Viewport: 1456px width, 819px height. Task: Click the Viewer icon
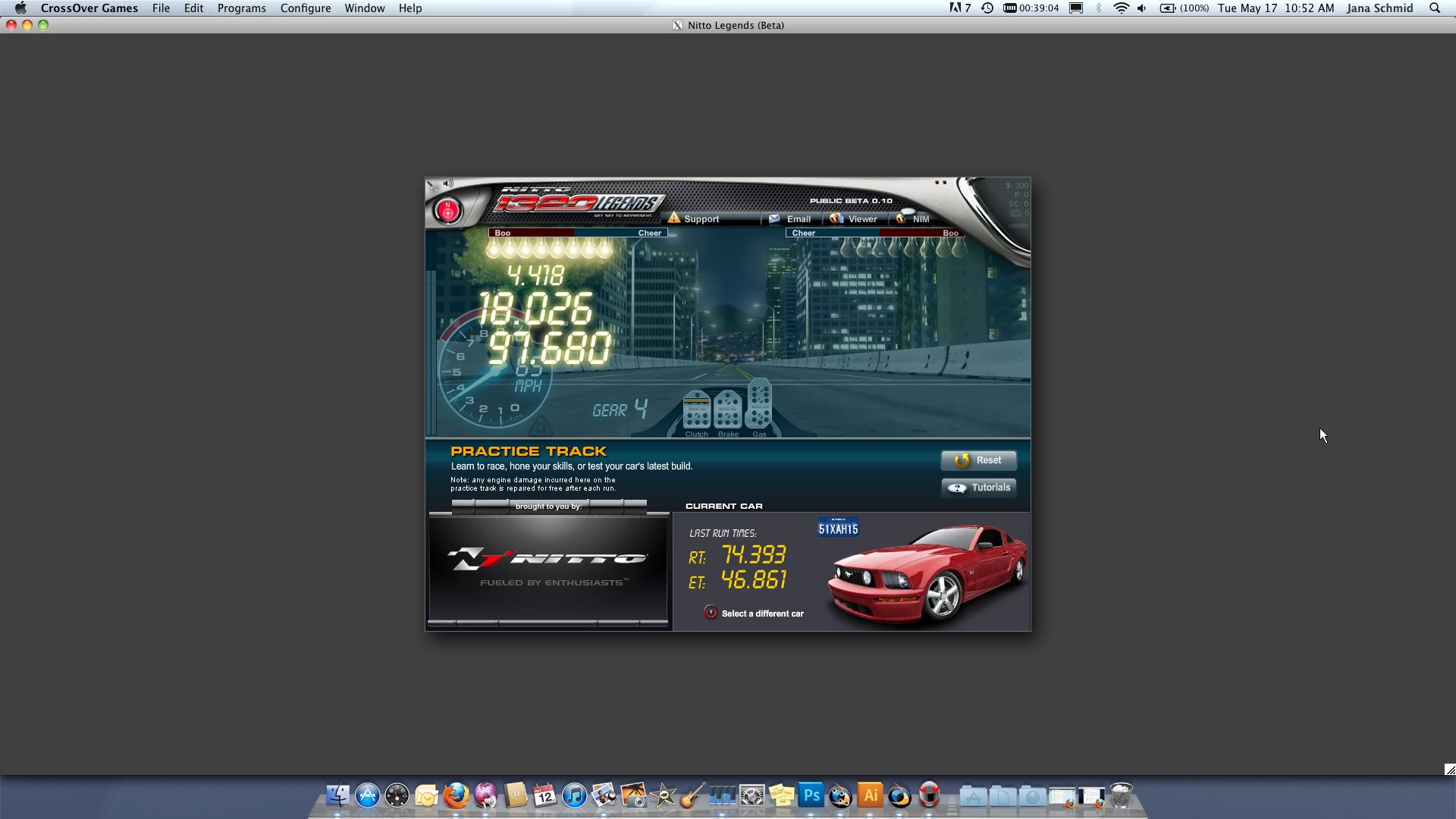click(834, 218)
